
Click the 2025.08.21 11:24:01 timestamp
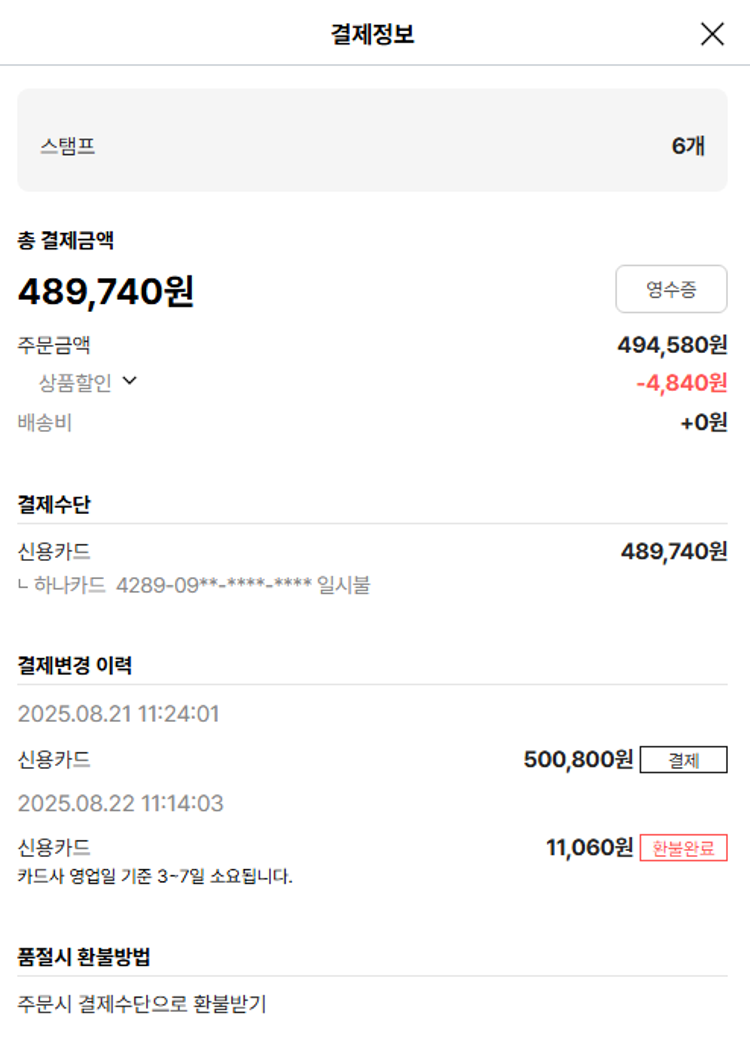[x=118, y=714]
